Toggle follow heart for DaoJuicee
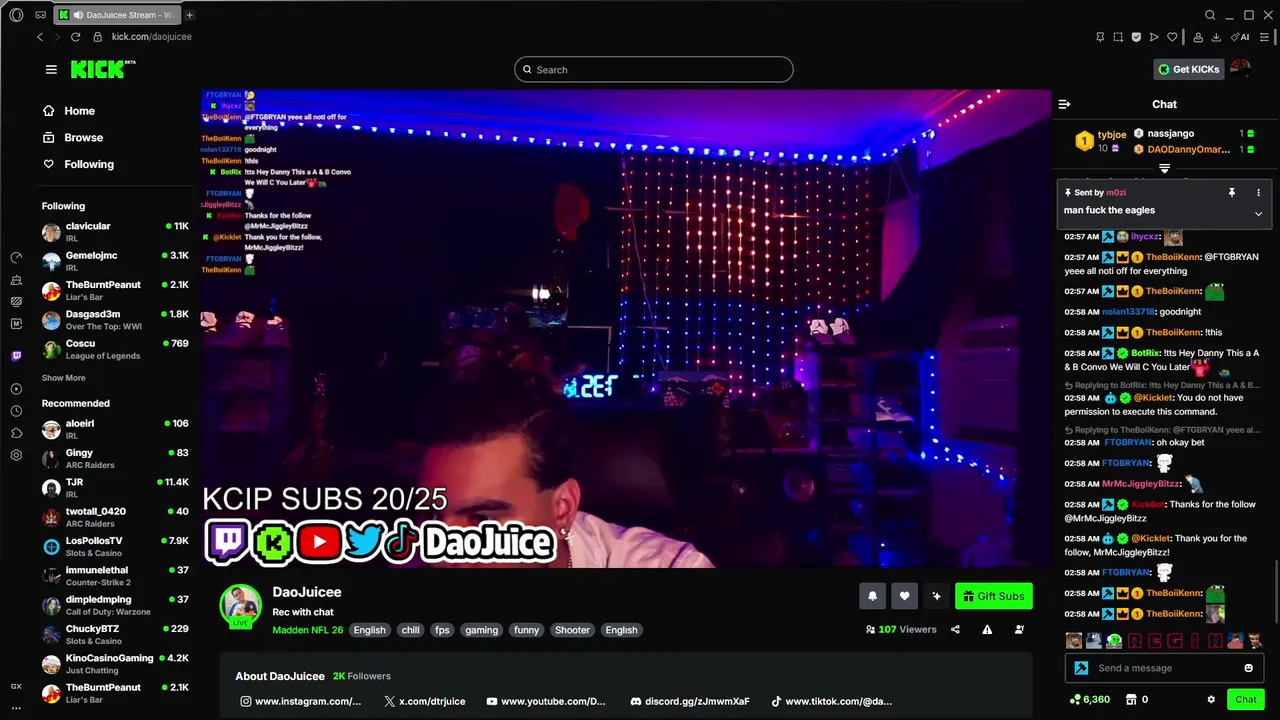 pos(904,596)
